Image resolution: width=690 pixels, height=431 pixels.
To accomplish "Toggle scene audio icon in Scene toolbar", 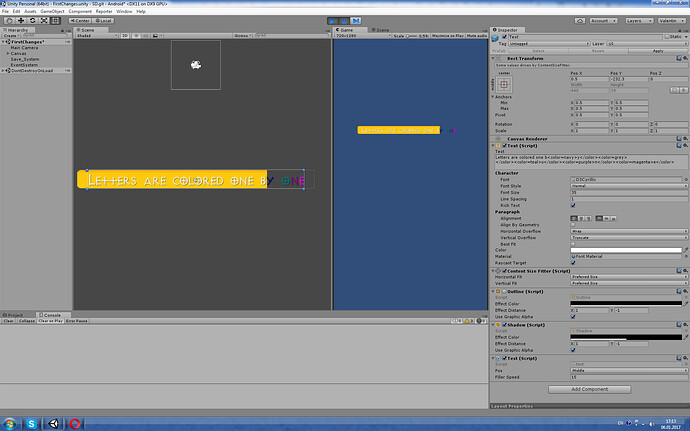I will [146, 36].
